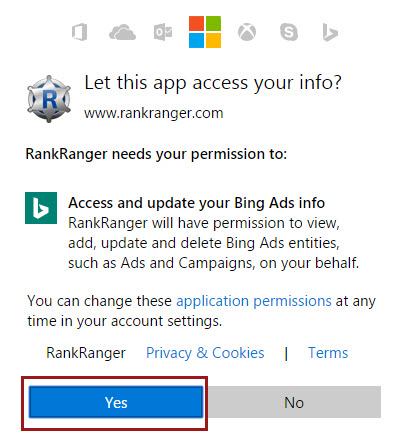Image resolution: width=405 pixels, height=446 pixels.
Task: Click the www.rankranger.com URL text
Action: pos(153,113)
